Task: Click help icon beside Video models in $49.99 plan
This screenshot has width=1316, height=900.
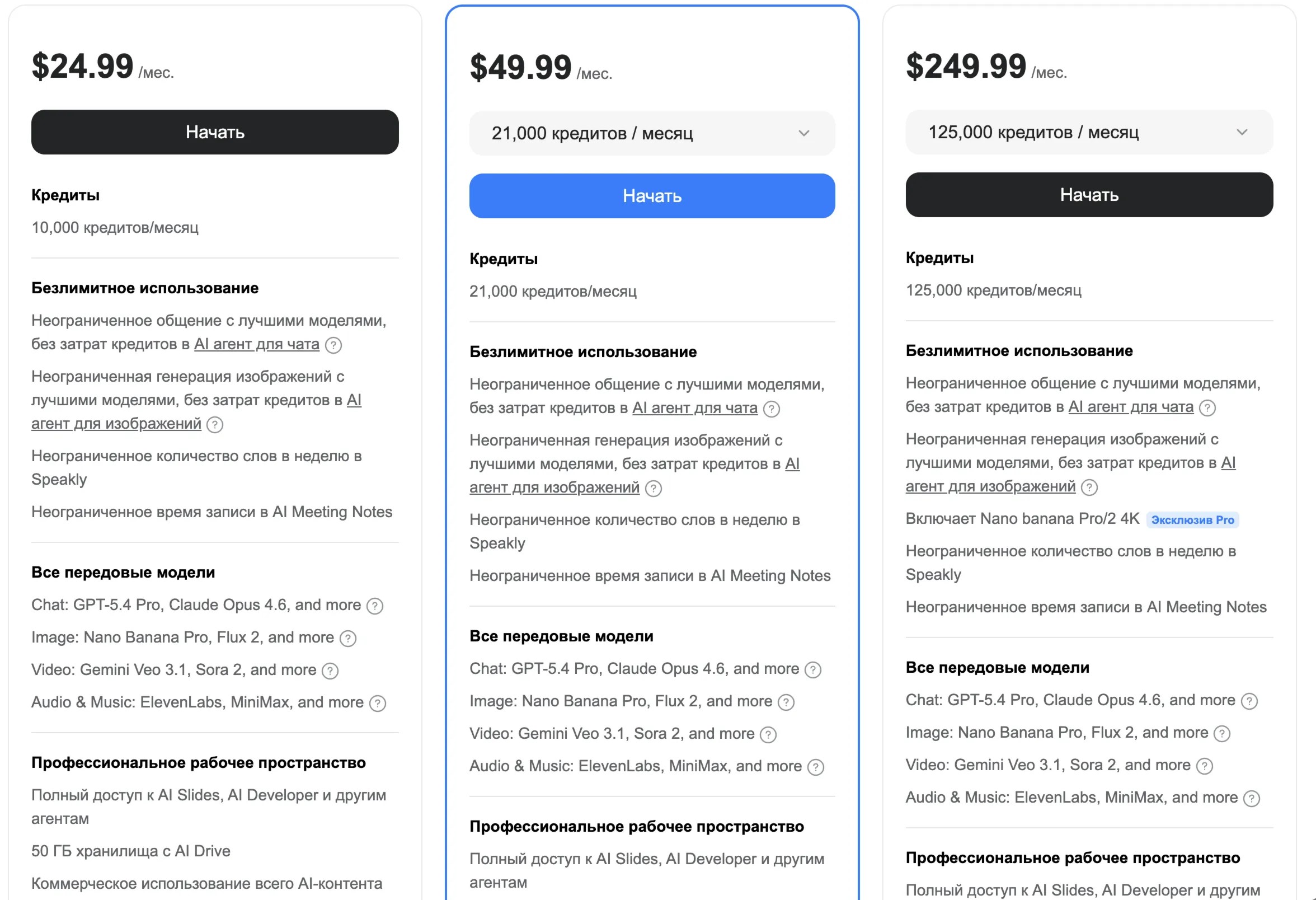Action: pos(768,735)
